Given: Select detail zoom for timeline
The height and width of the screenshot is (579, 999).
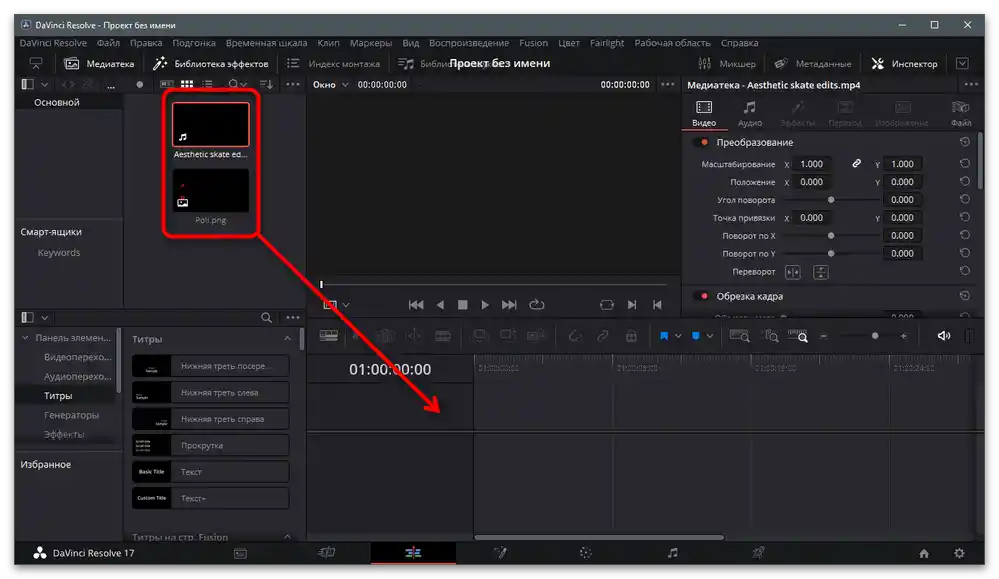Looking at the screenshot, I should click(771, 336).
